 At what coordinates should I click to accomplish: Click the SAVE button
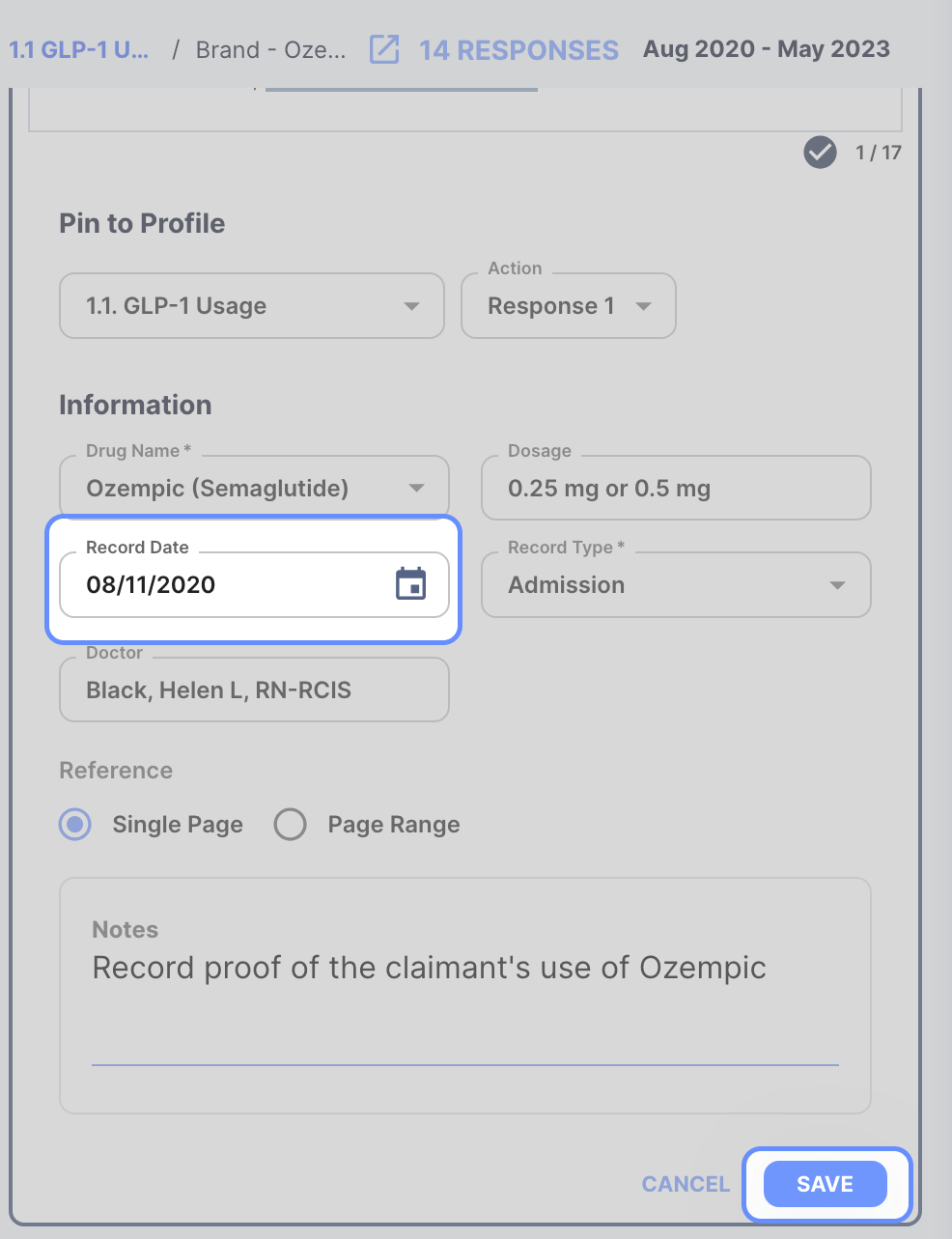click(826, 1184)
